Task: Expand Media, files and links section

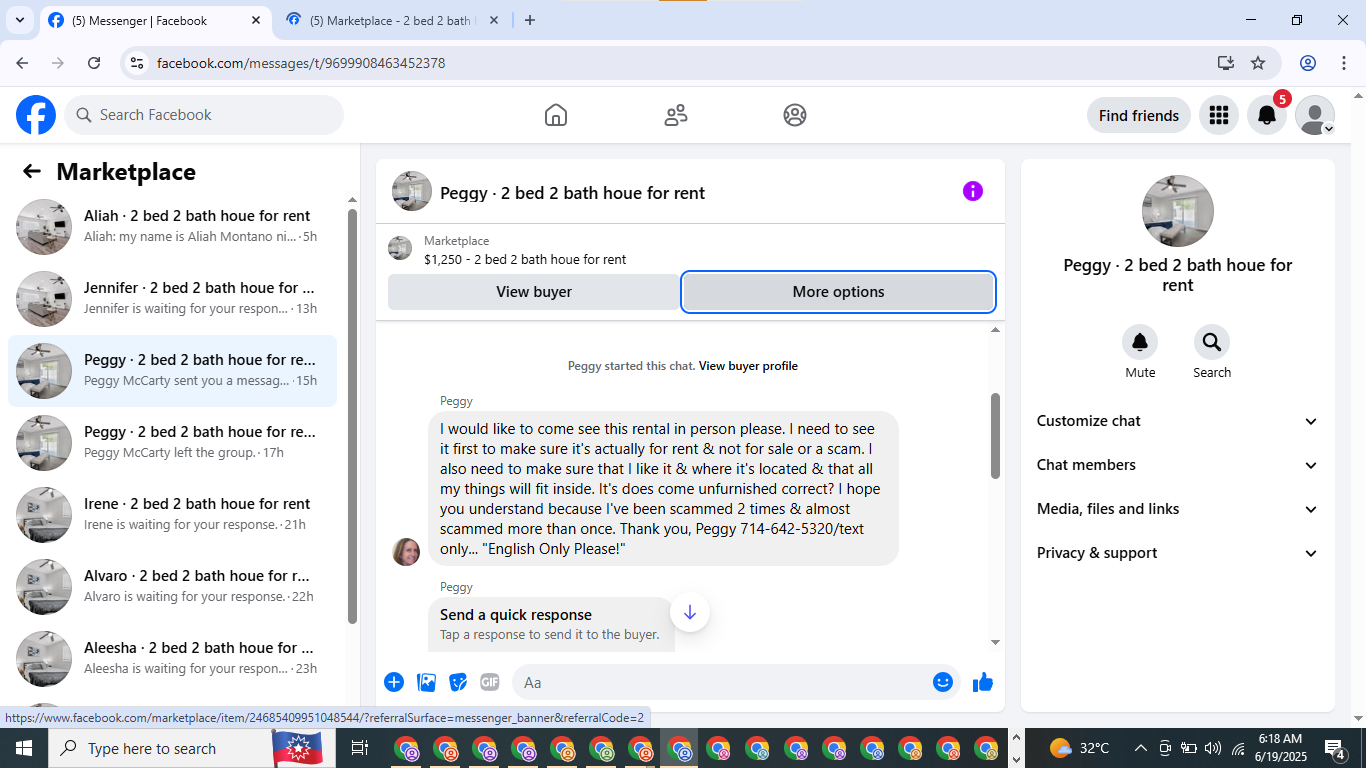Action: pyautogui.click(x=1178, y=509)
